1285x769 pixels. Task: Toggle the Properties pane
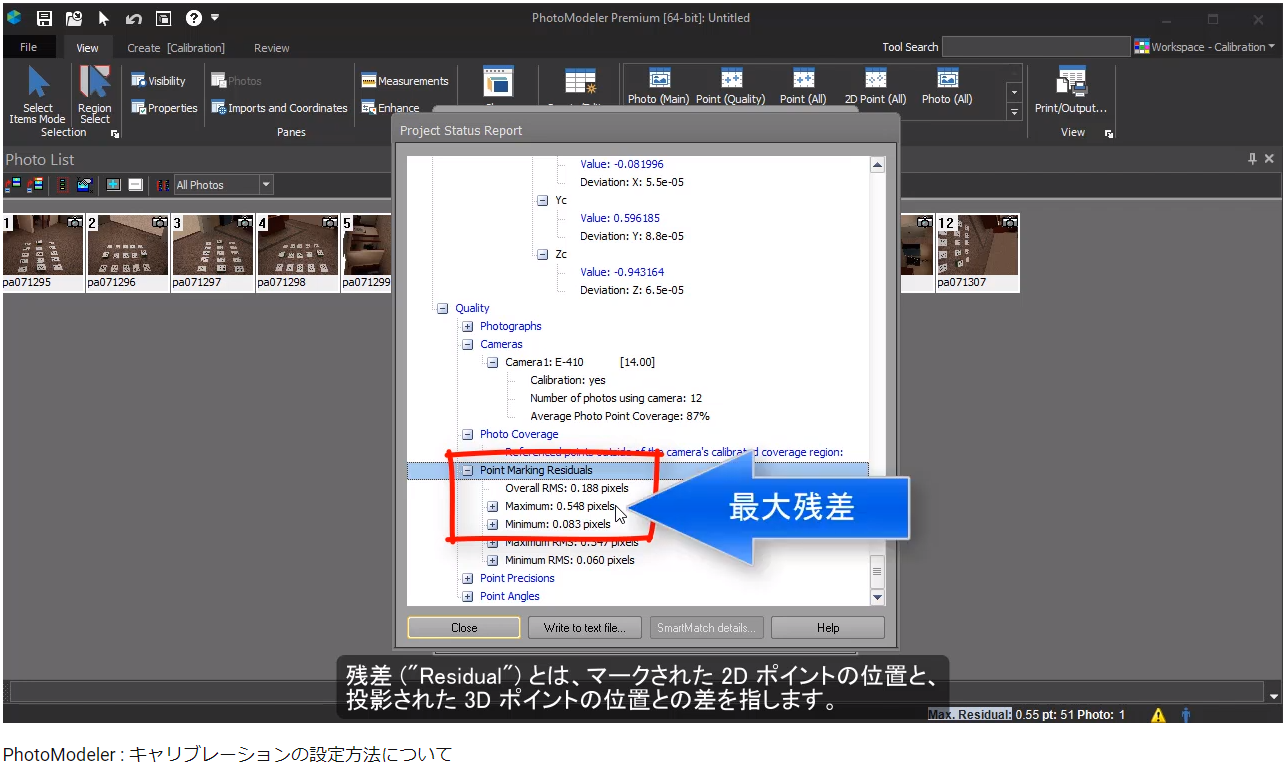point(165,108)
